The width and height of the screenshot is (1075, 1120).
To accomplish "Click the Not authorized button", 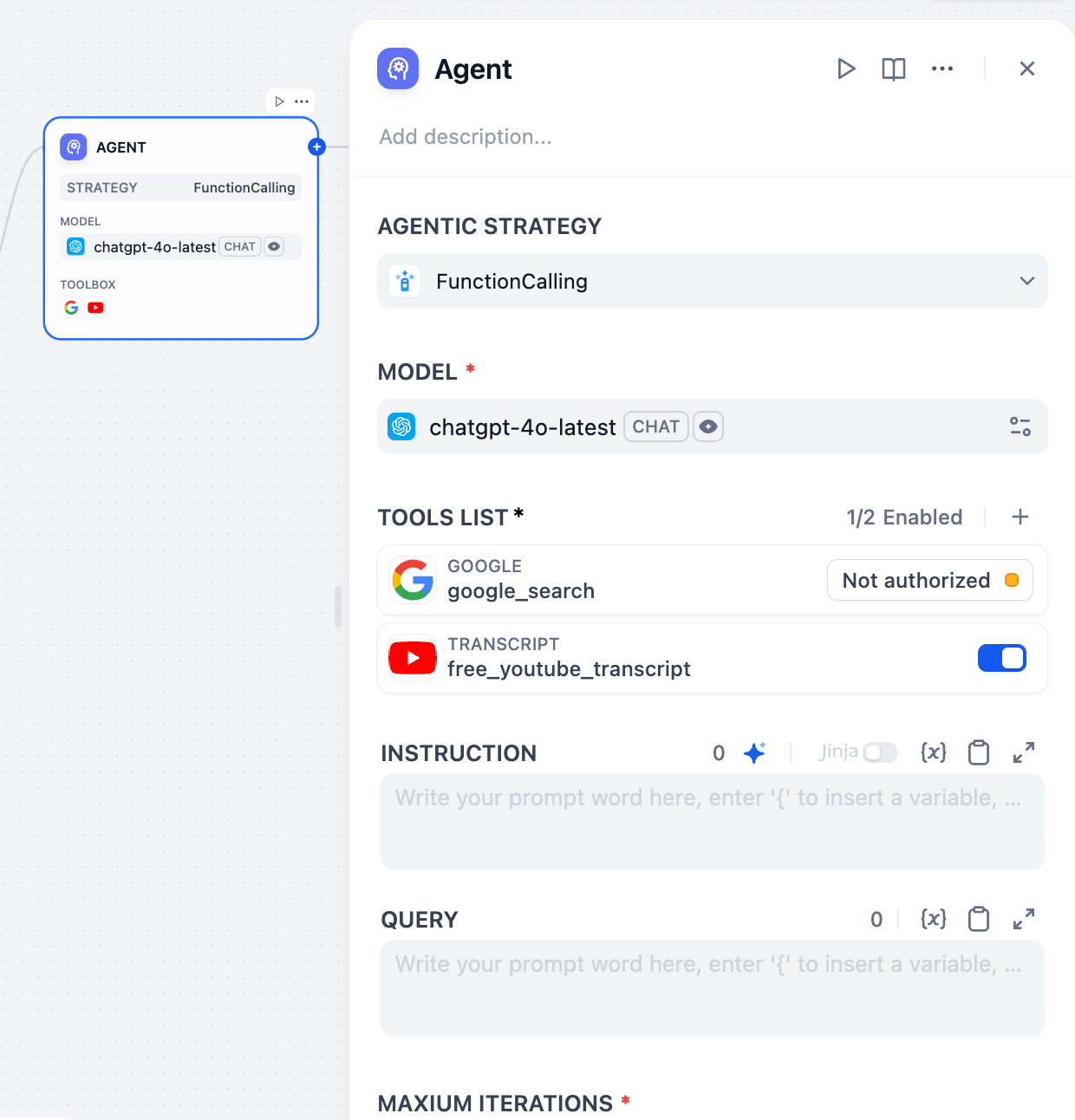I will 930,580.
